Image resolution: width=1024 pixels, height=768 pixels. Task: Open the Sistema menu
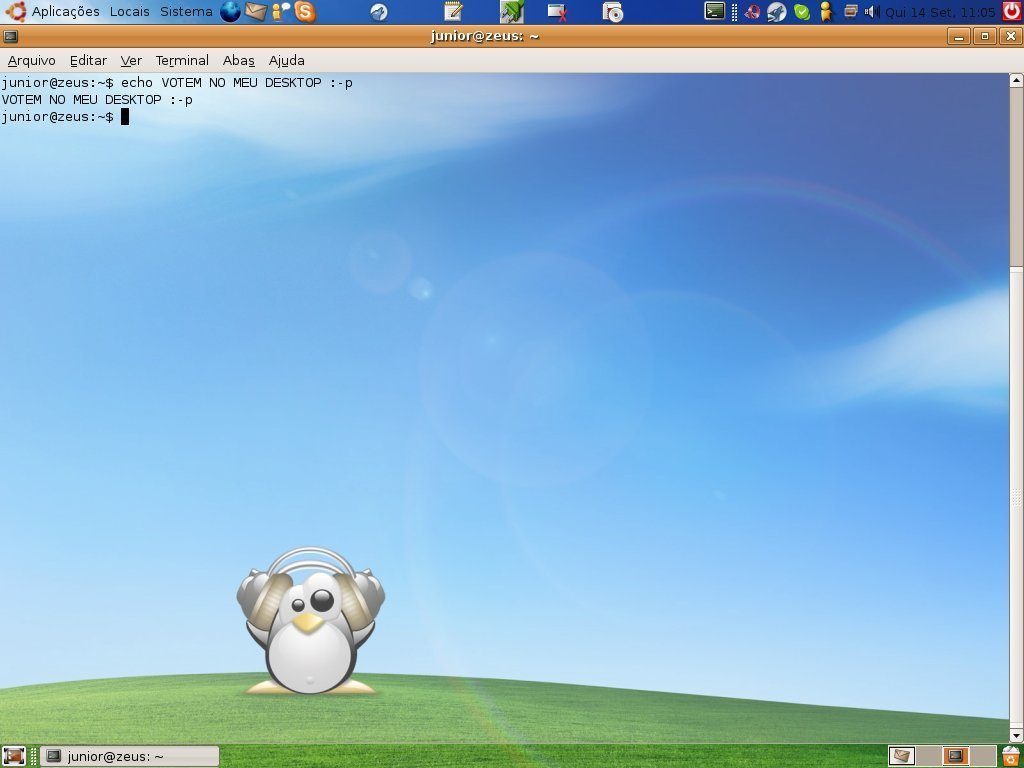point(186,12)
